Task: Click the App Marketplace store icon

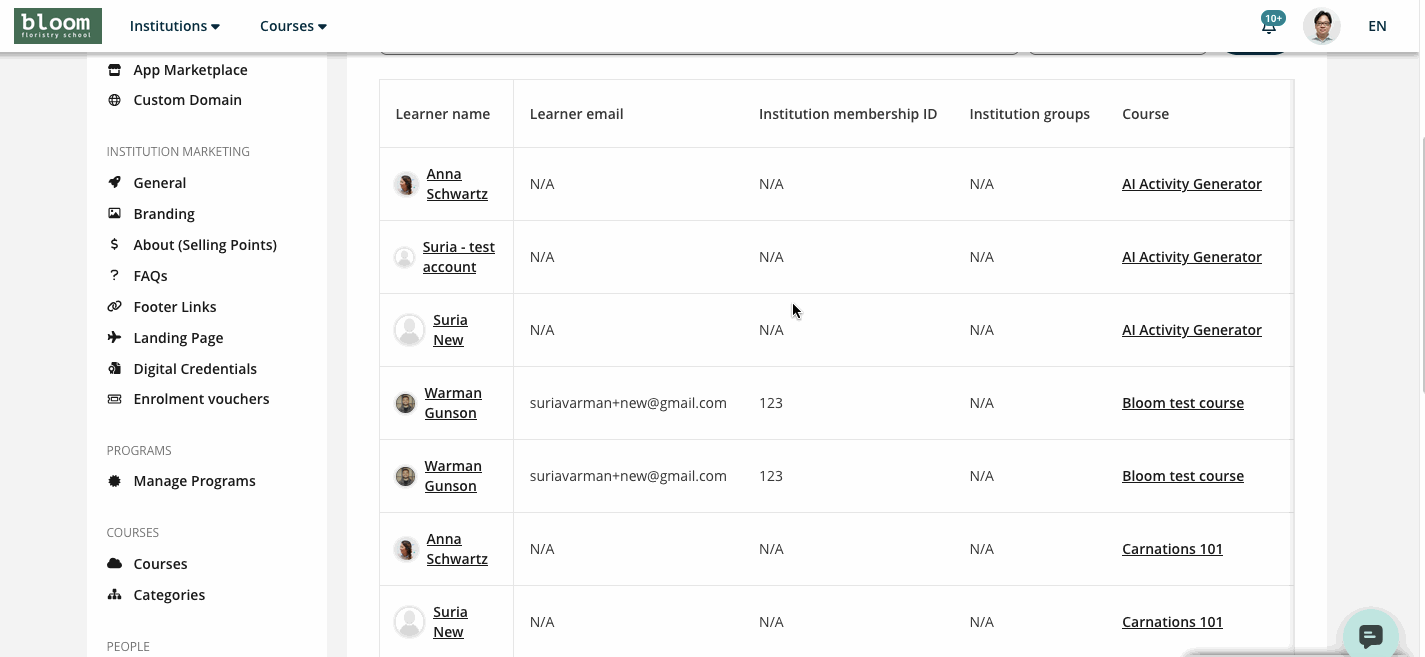Action: pyautogui.click(x=114, y=70)
